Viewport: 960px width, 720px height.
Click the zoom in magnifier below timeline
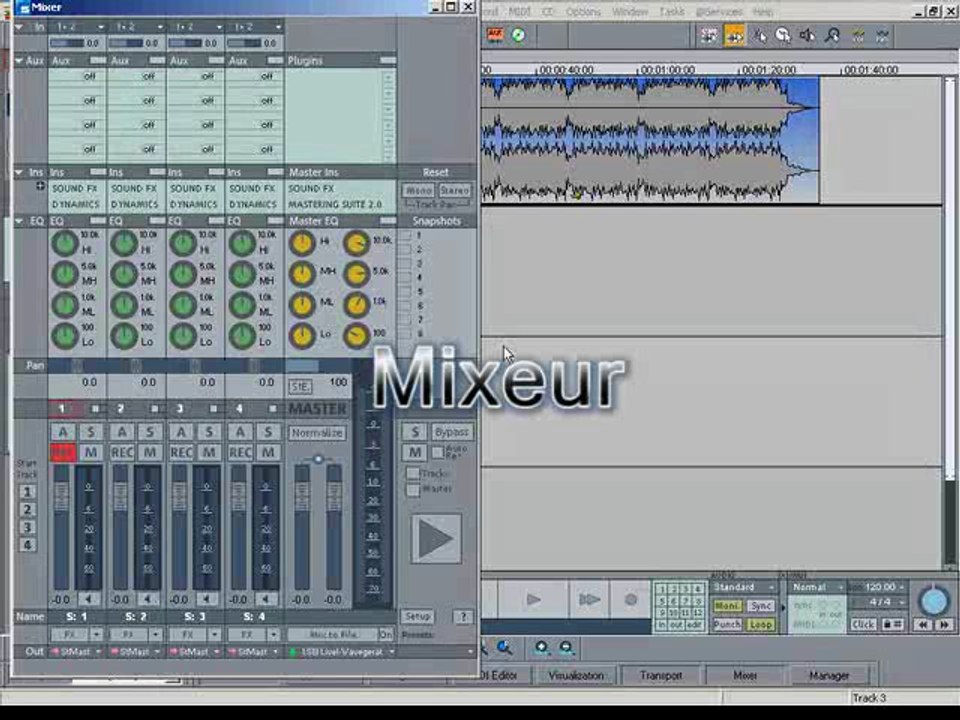[x=541, y=648]
